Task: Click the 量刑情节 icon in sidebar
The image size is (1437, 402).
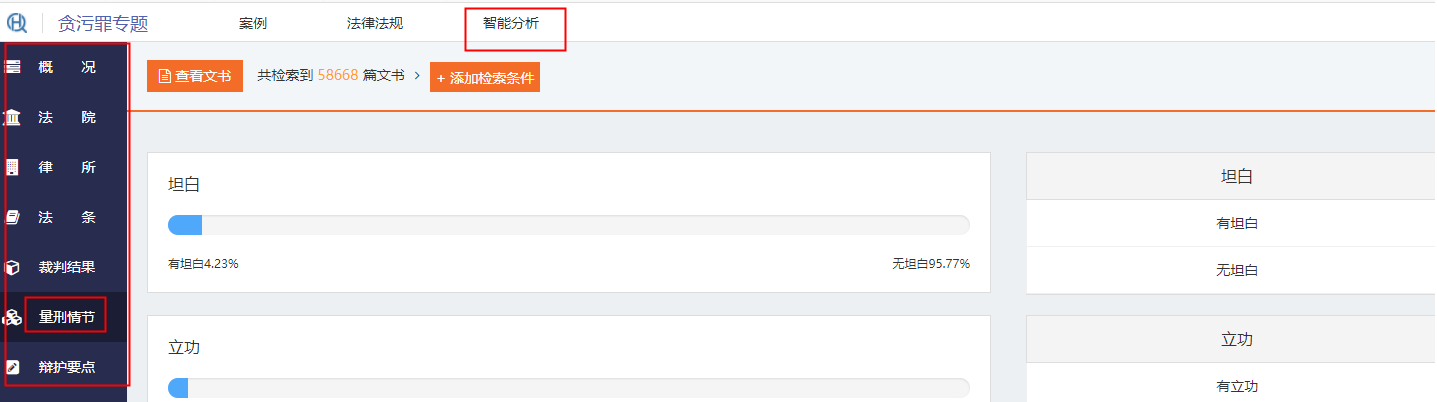Action: point(13,318)
